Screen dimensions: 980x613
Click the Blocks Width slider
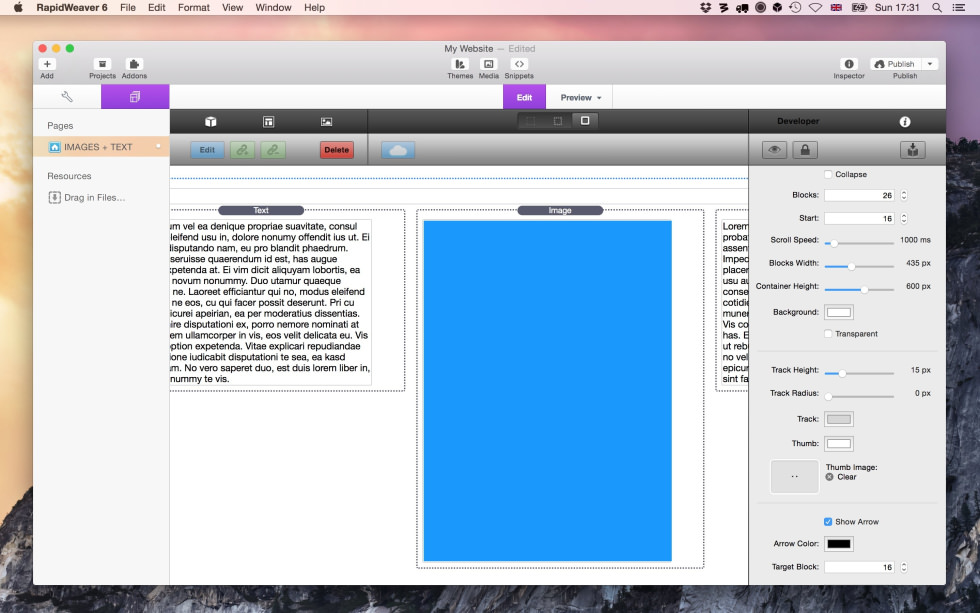(x=859, y=266)
